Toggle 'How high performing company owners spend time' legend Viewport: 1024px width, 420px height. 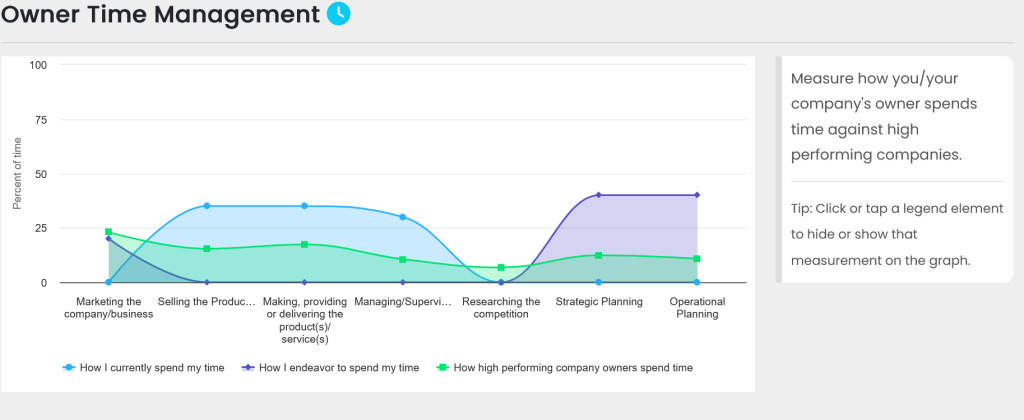pos(572,368)
